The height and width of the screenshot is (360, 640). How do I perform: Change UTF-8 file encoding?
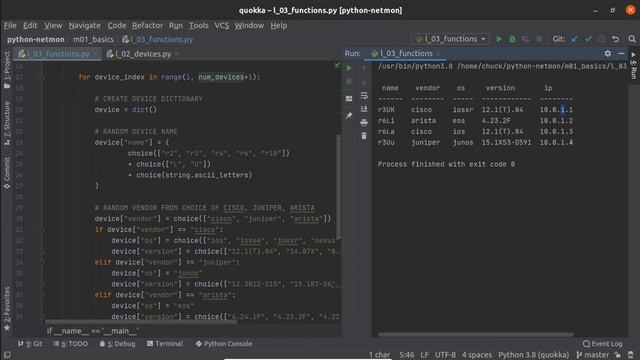click(x=445, y=355)
